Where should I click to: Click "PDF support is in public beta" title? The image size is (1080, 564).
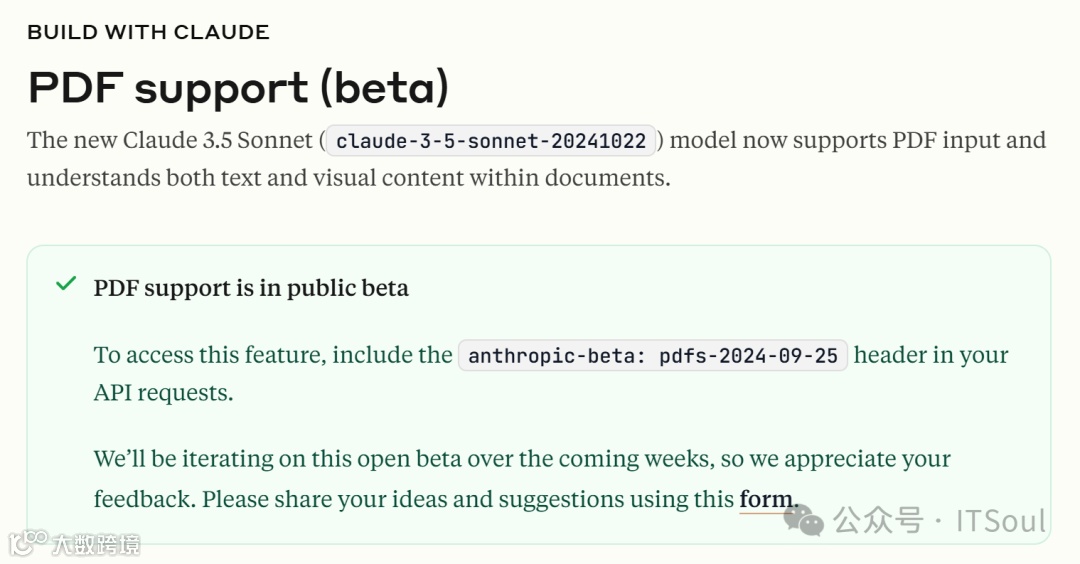(x=251, y=289)
